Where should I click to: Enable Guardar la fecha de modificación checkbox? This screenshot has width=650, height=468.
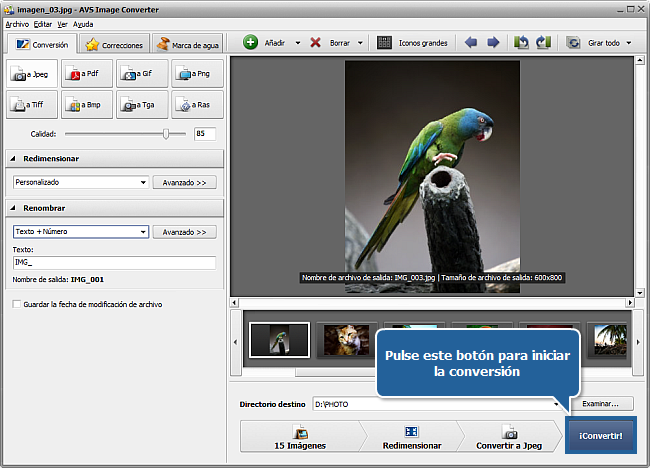pos(17,304)
